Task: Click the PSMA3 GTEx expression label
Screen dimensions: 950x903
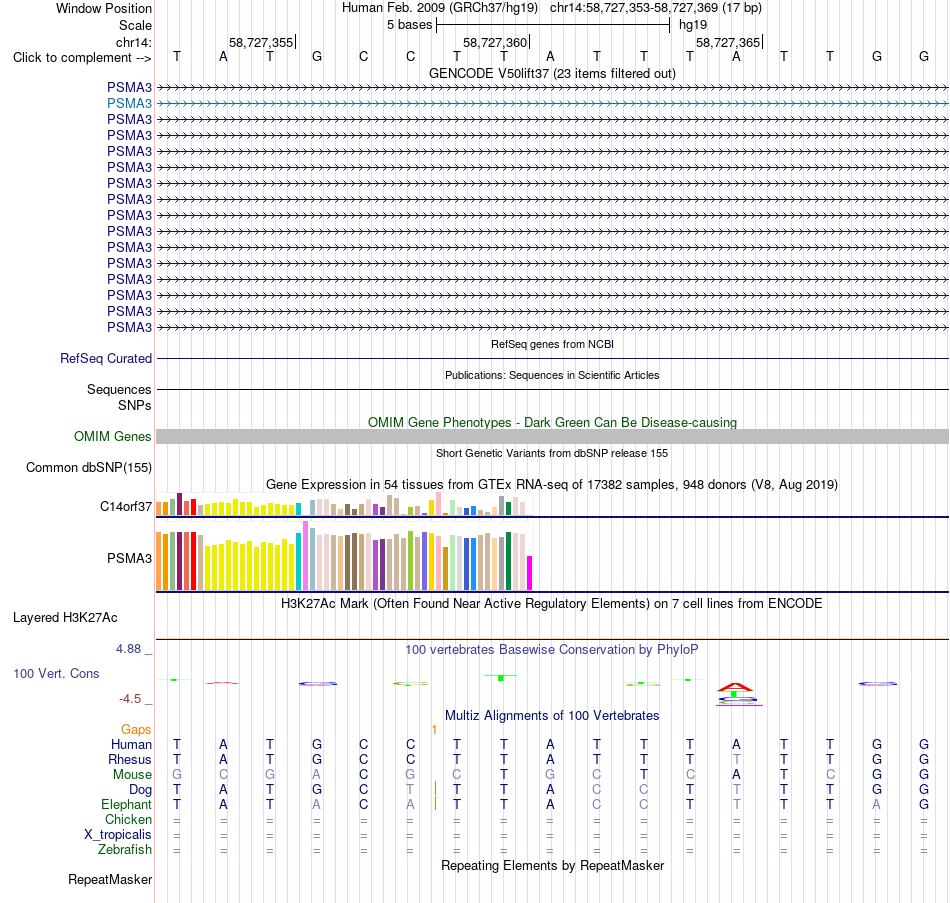Action: (129, 558)
